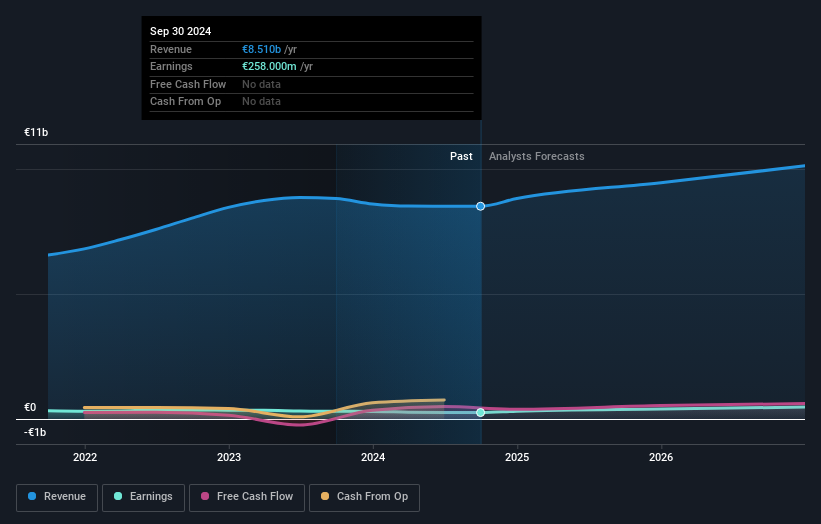Click the €8.510b revenue value in tooltip
Viewport: 821px width, 524px height.
coord(261,49)
